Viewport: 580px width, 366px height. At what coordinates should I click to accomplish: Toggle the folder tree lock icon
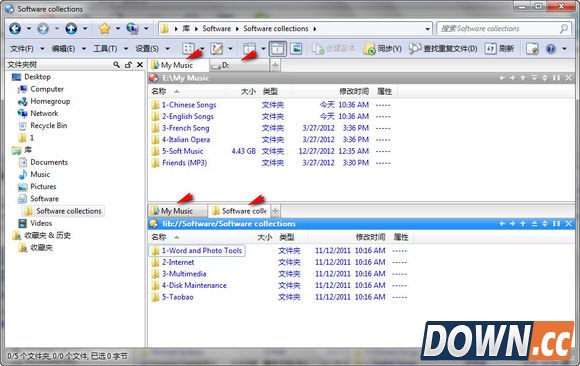pyautogui.click(x=128, y=65)
